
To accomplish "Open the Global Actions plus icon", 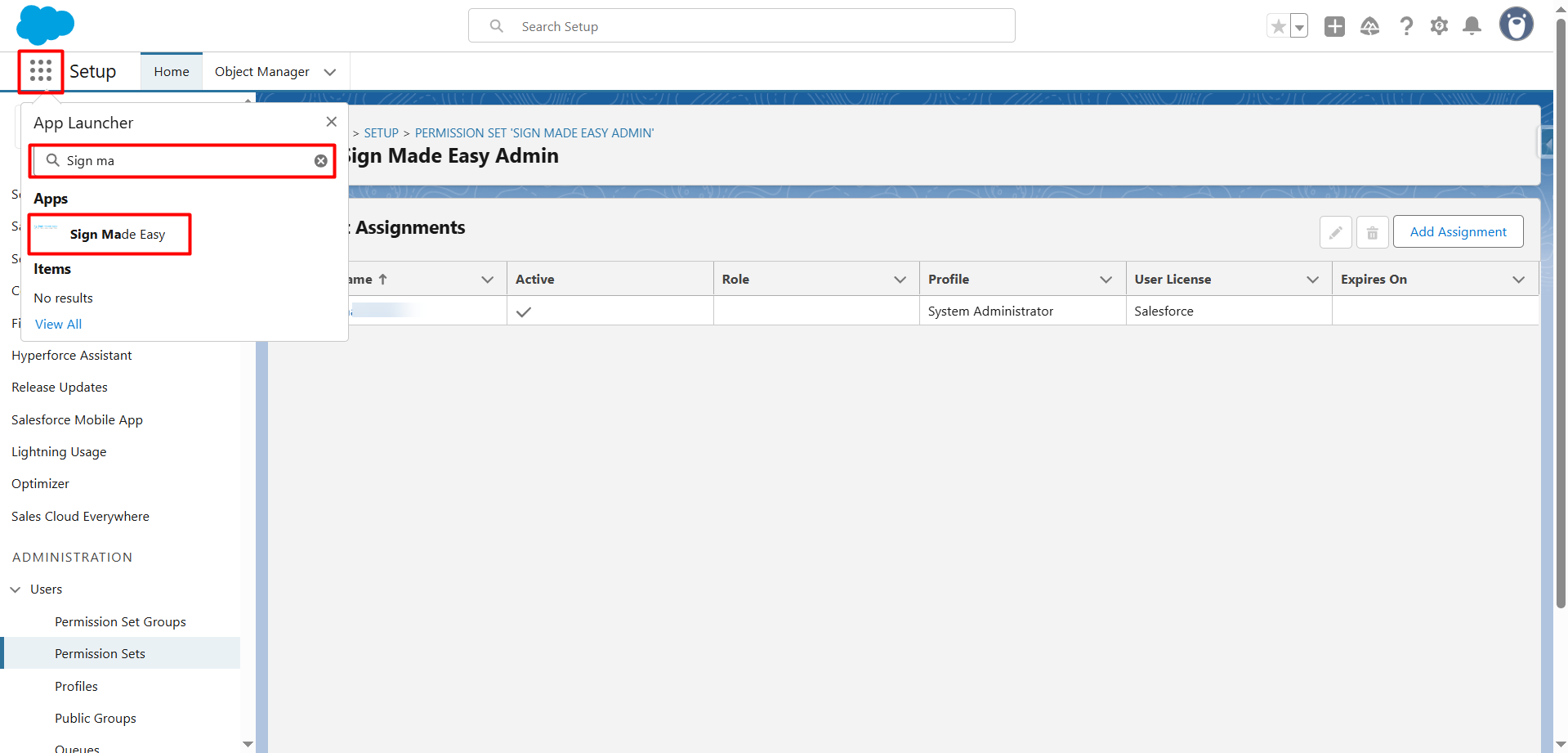I will (1334, 26).
